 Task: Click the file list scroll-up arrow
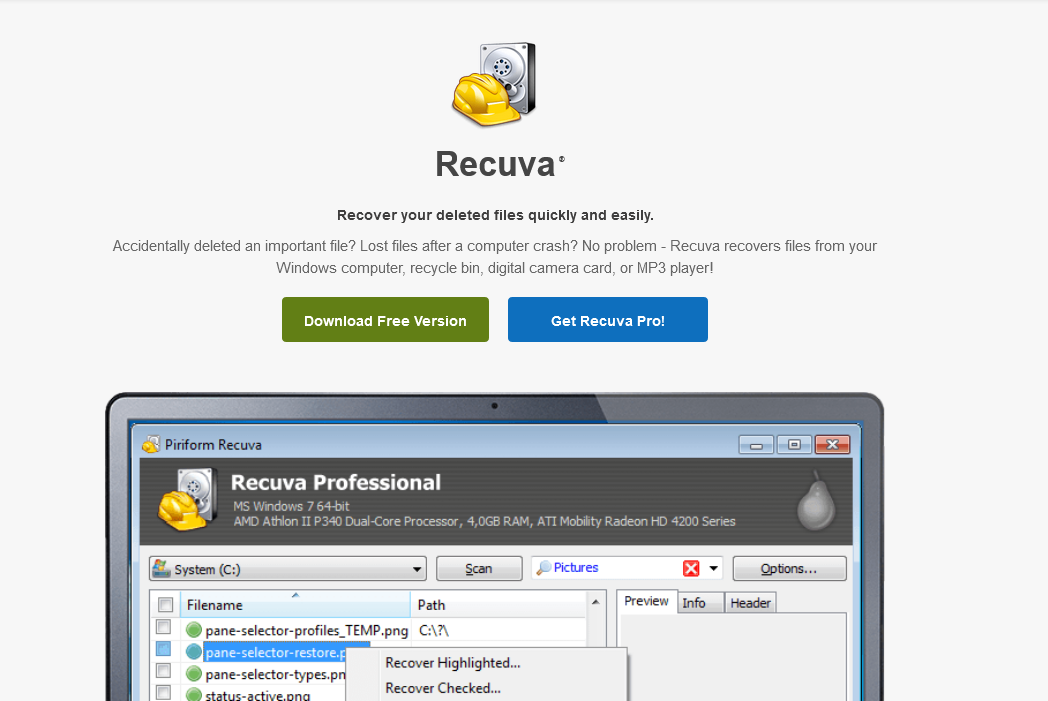pyautogui.click(x=596, y=602)
